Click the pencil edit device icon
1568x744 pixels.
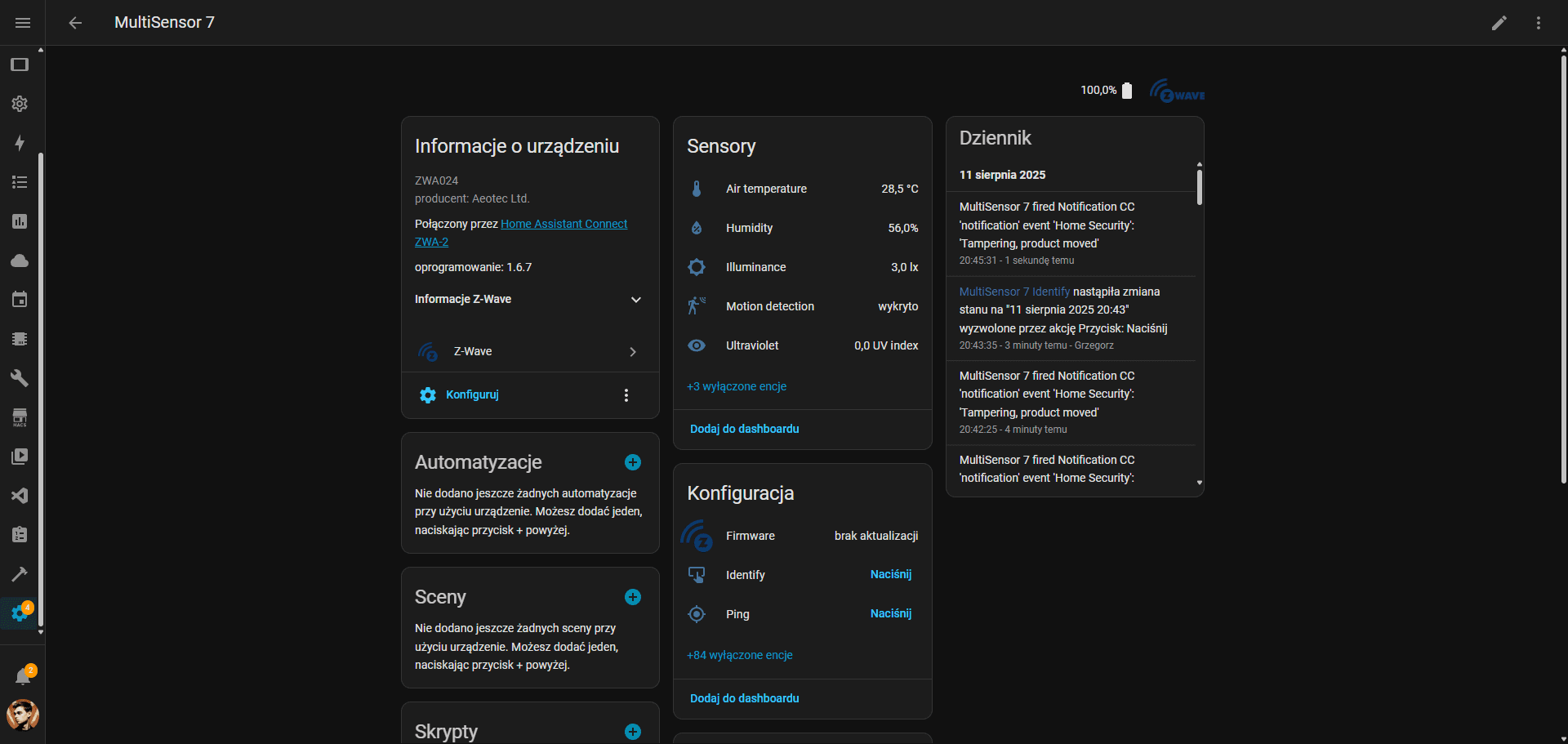1499,23
